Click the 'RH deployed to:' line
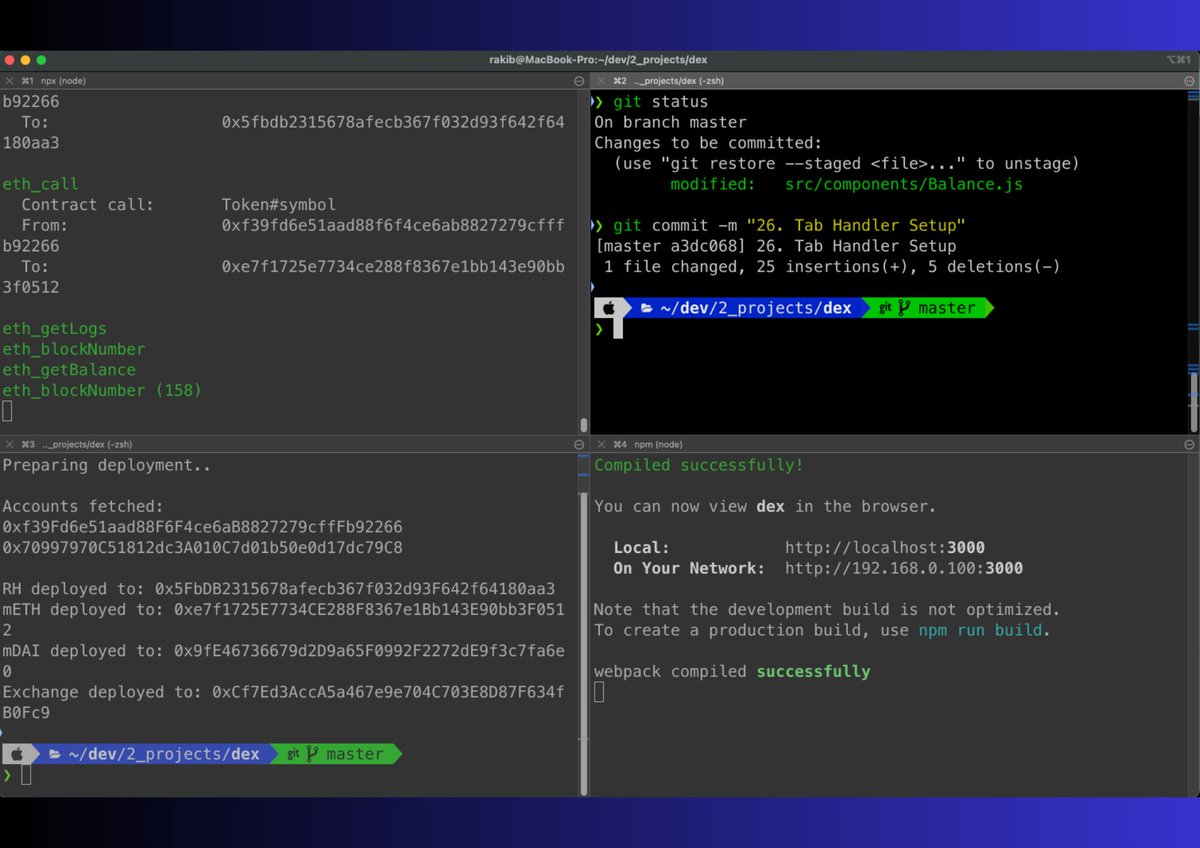The height and width of the screenshot is (848, 1200). (278, 589)
